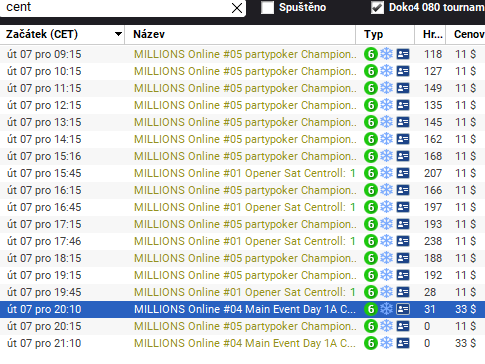The height and width of the screenshot is (364, 485).
Task: Click snowflake icon in 19:15 row
Action: pyautogui.click(x=387, y=275)
